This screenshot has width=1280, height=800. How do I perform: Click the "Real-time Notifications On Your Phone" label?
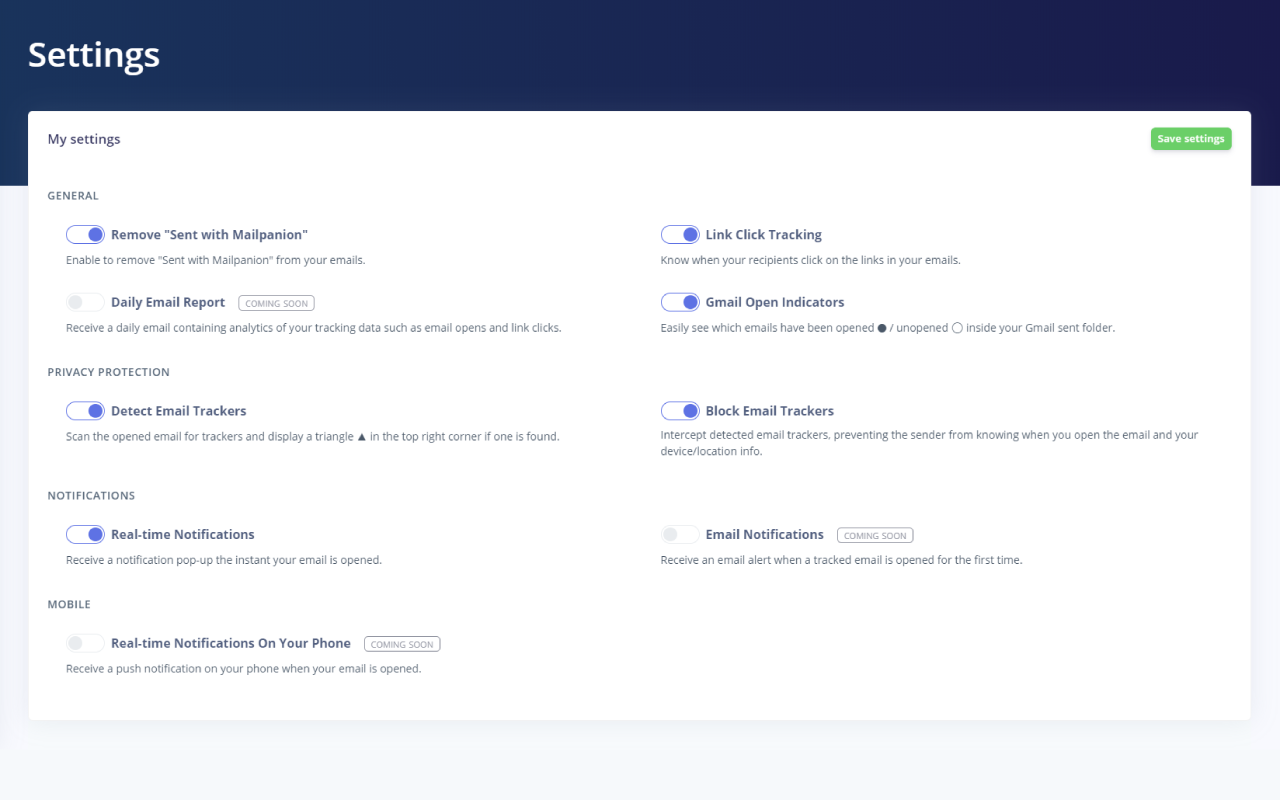click(231, 643)
